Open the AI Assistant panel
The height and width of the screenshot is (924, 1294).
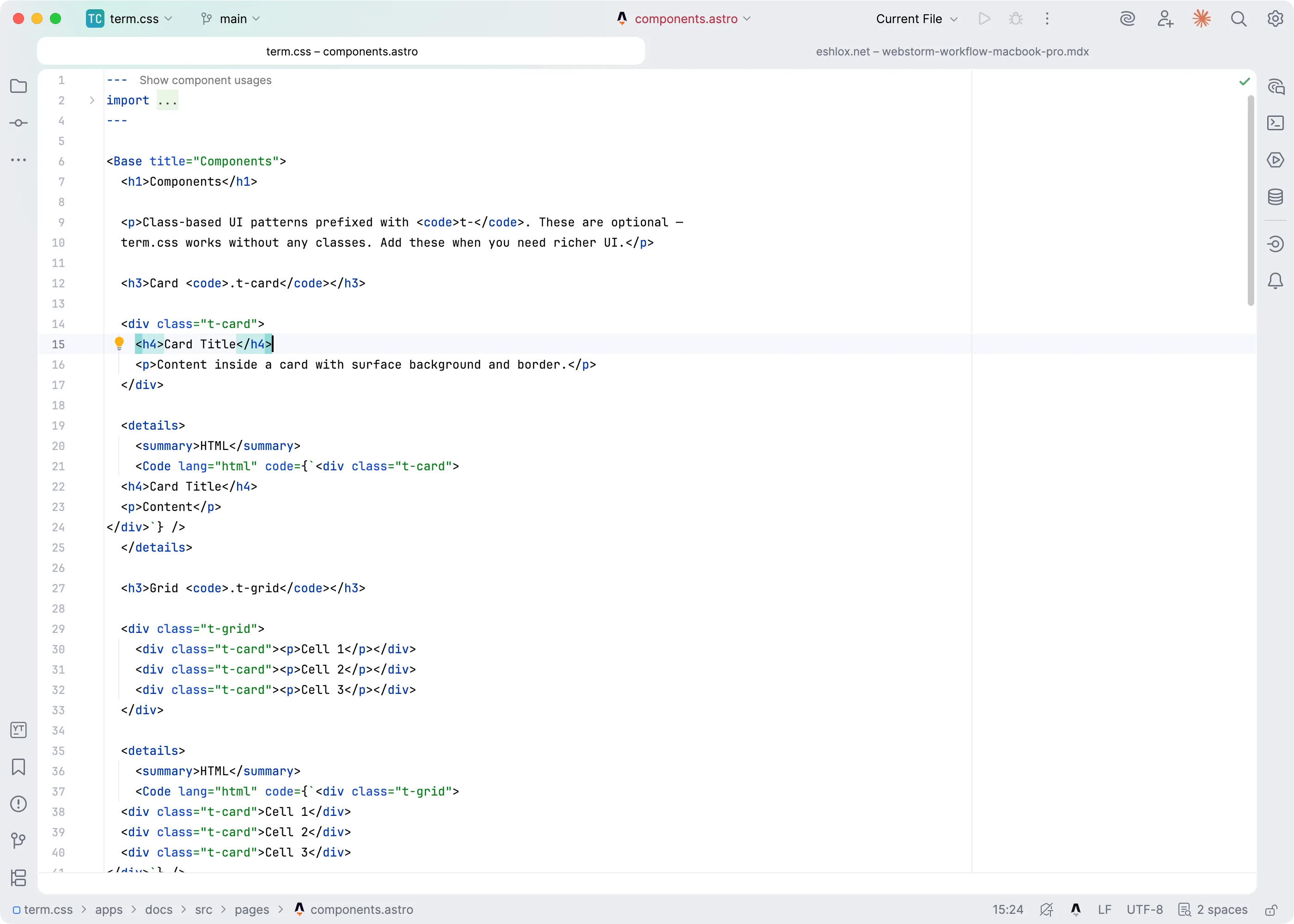tap(1276, 86)
